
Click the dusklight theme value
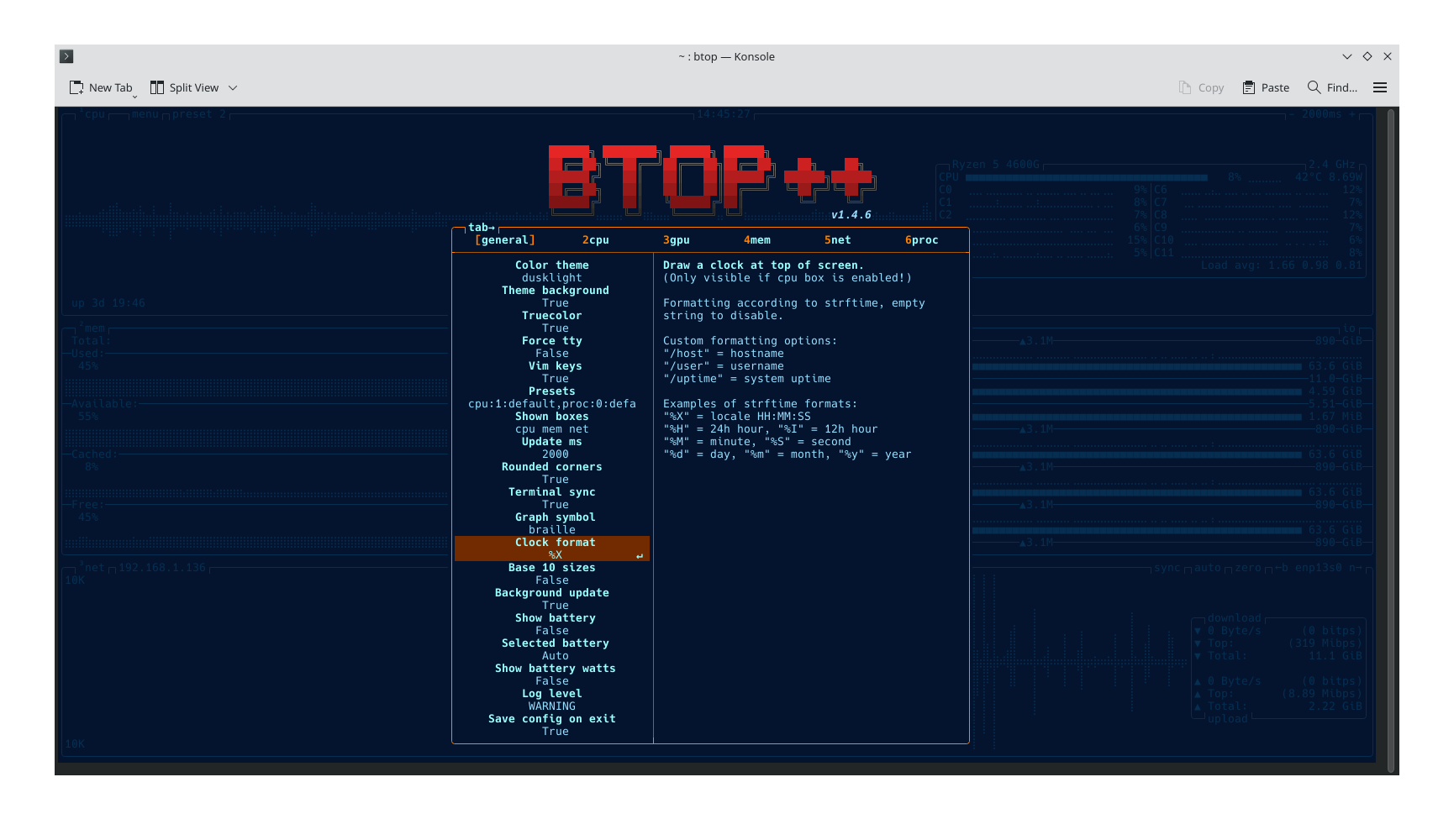[552, 278]
